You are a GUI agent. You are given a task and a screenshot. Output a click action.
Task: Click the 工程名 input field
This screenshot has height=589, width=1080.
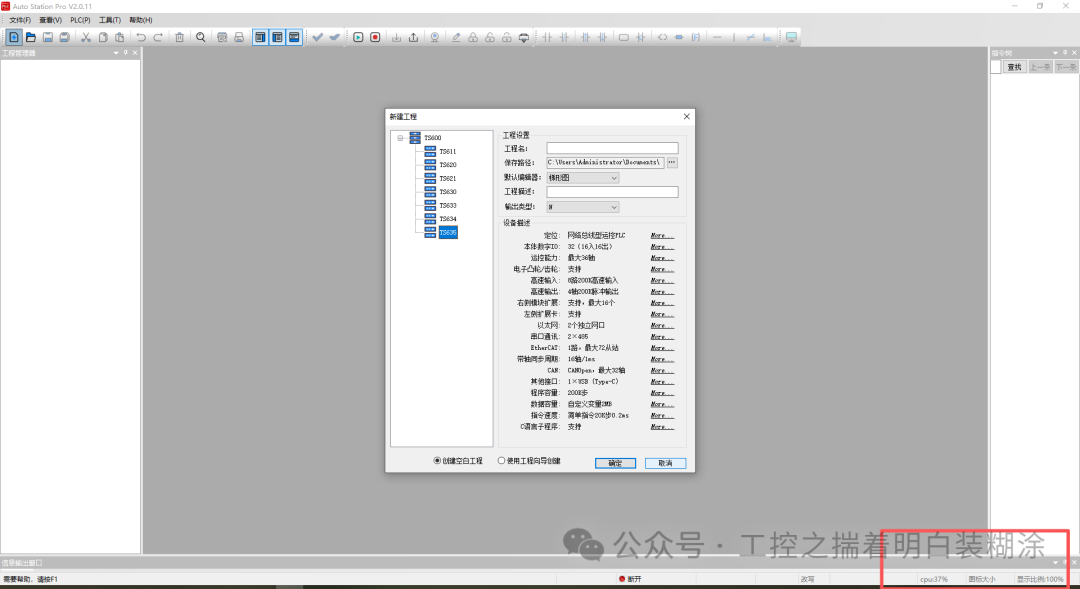[612, 148]
